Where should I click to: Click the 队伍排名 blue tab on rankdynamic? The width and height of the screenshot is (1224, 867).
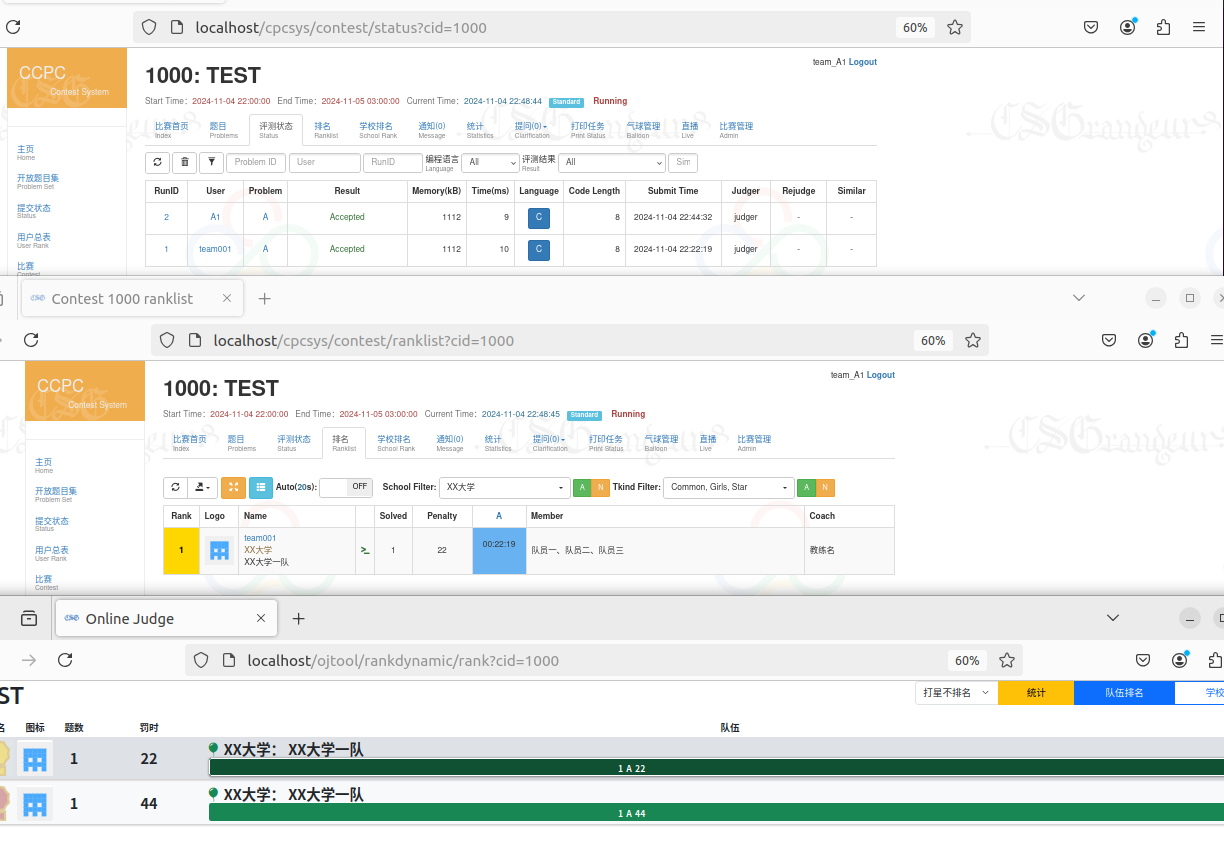coord(1124,692)
